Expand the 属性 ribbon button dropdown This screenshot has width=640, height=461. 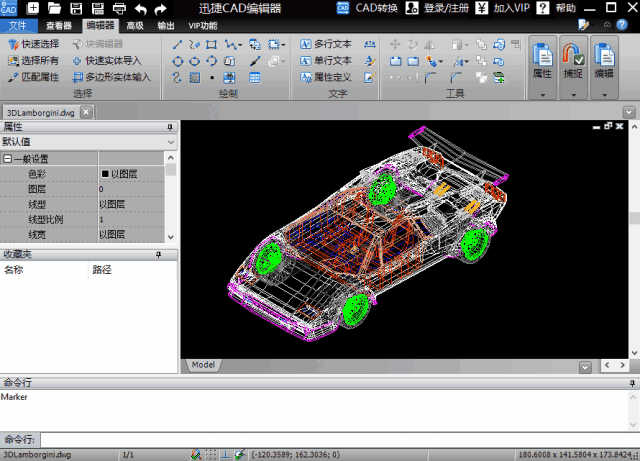[542, 95]
